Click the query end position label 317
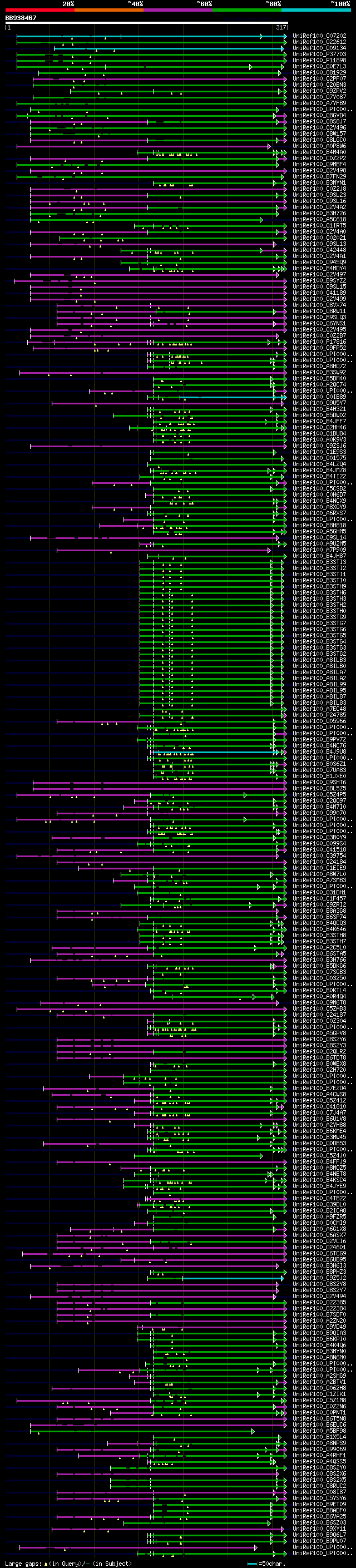Image resolution: width=356 pixels, height=1568 pixels. coord(281,28)
